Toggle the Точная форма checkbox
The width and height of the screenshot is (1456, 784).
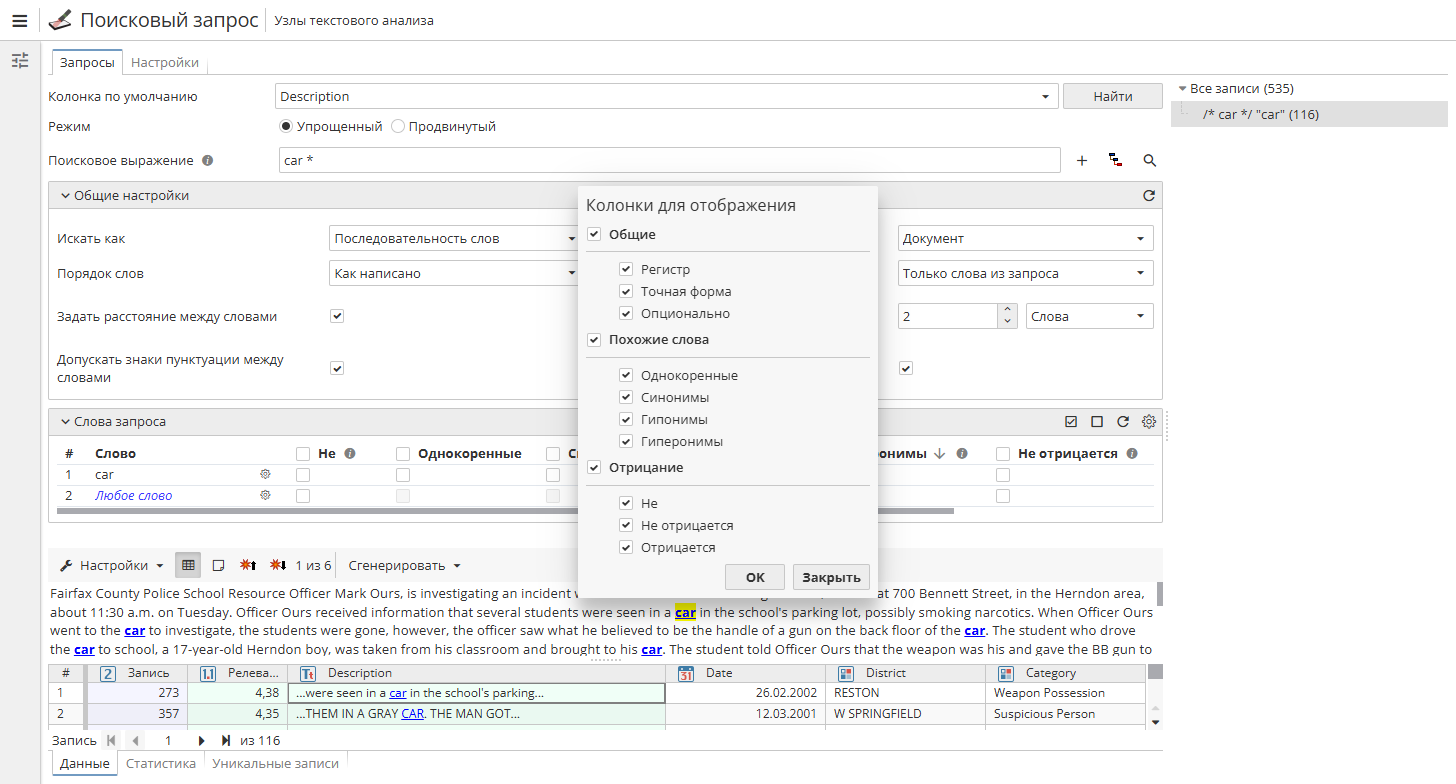tap(626, 291)
